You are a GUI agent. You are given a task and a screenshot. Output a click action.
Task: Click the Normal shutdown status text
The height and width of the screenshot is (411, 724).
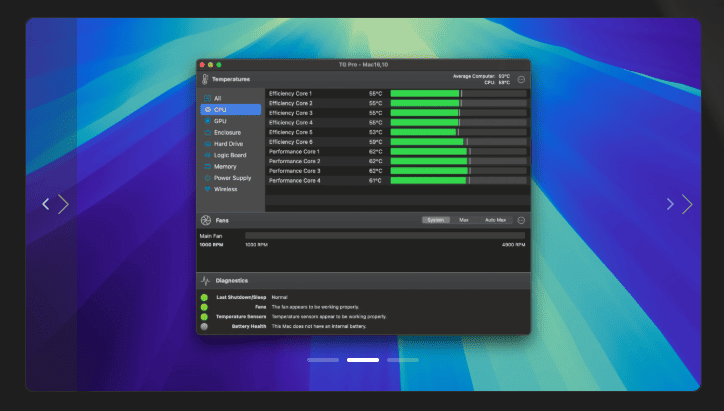tap(279, 297)
